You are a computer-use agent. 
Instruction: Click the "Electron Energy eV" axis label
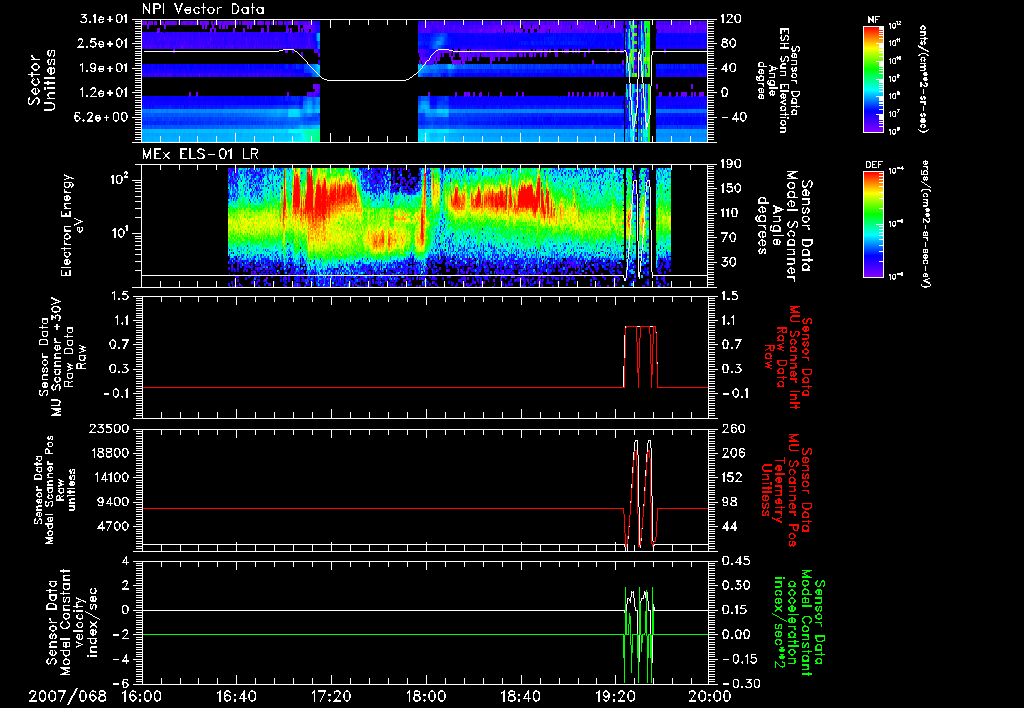tap(72, 225)
